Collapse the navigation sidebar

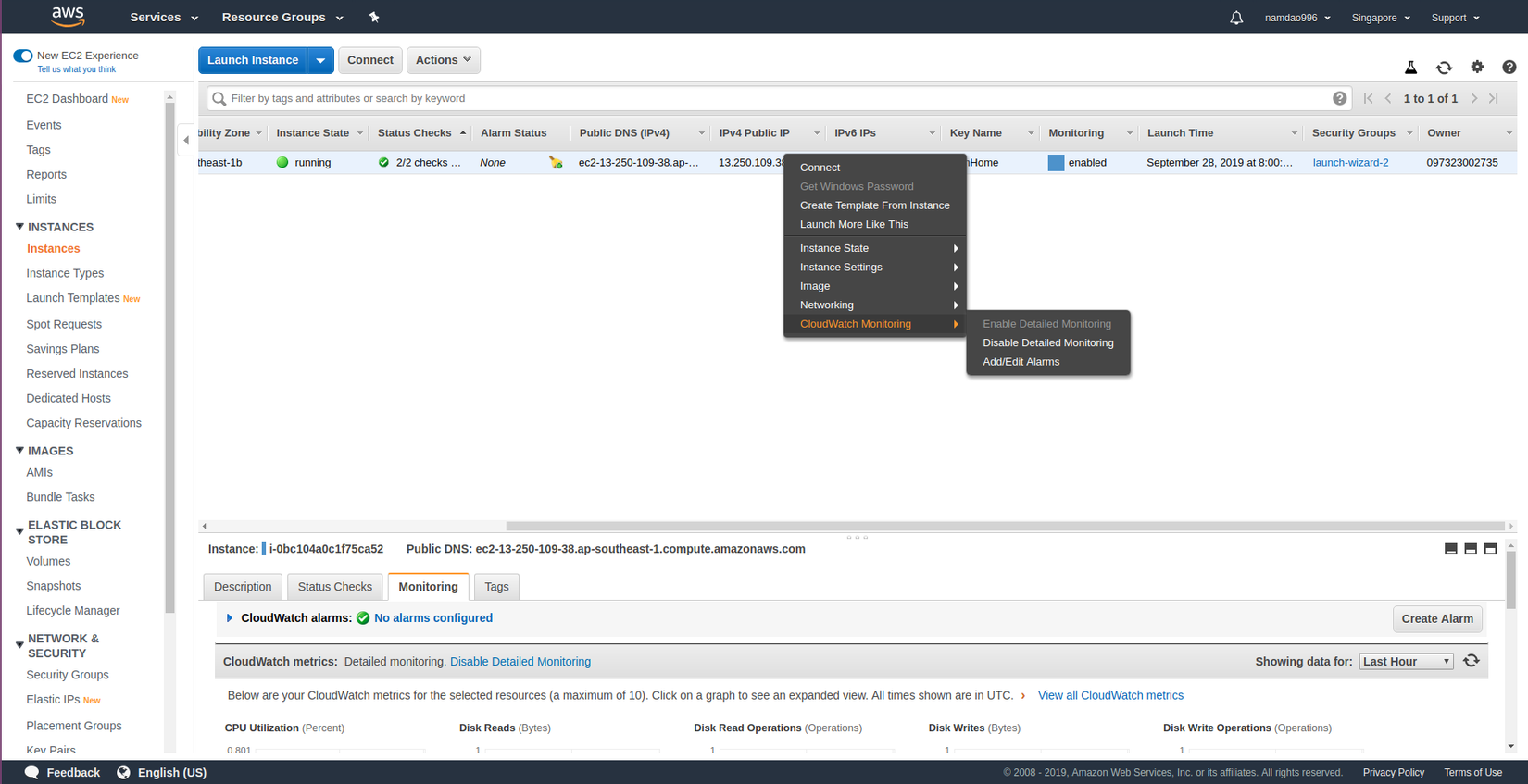(186, 141)
